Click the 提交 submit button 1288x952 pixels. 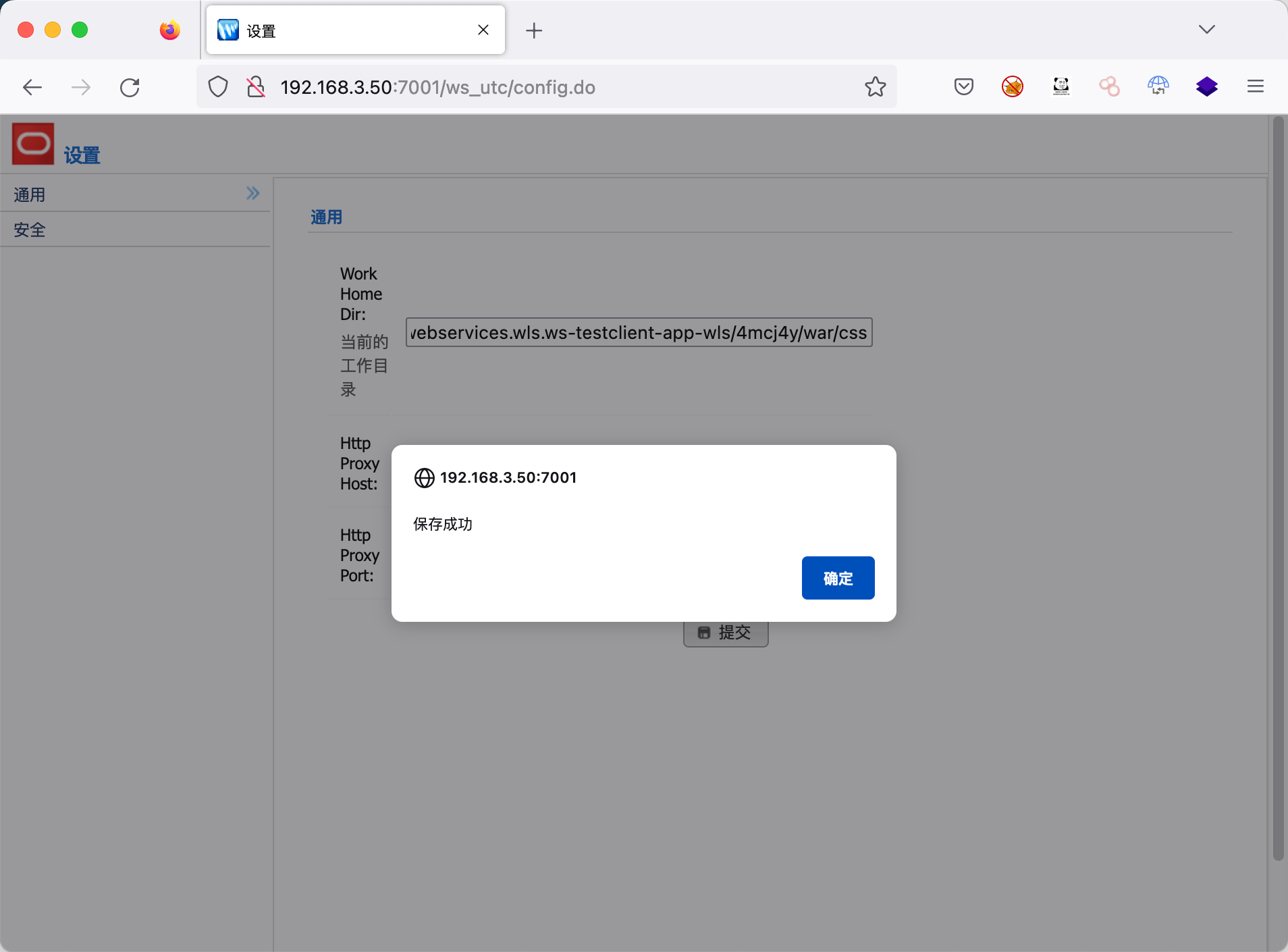tap(726, 633)
